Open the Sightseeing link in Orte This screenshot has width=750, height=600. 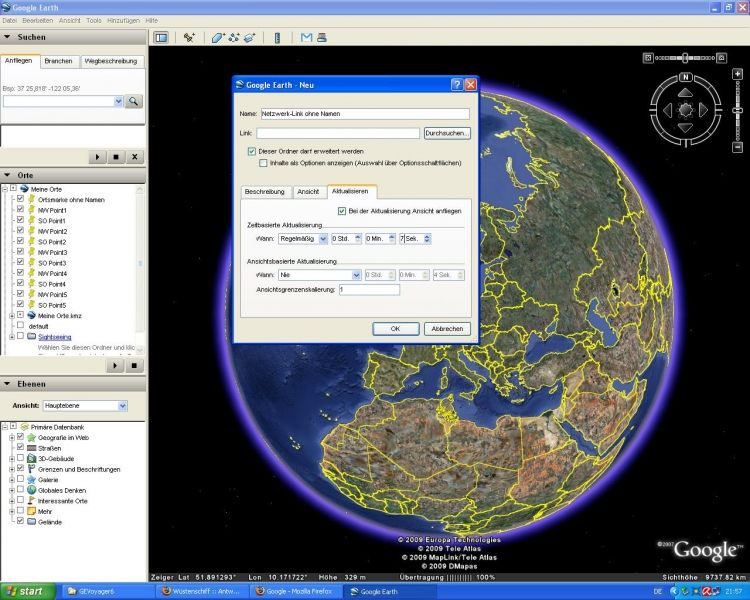[55, 337]
